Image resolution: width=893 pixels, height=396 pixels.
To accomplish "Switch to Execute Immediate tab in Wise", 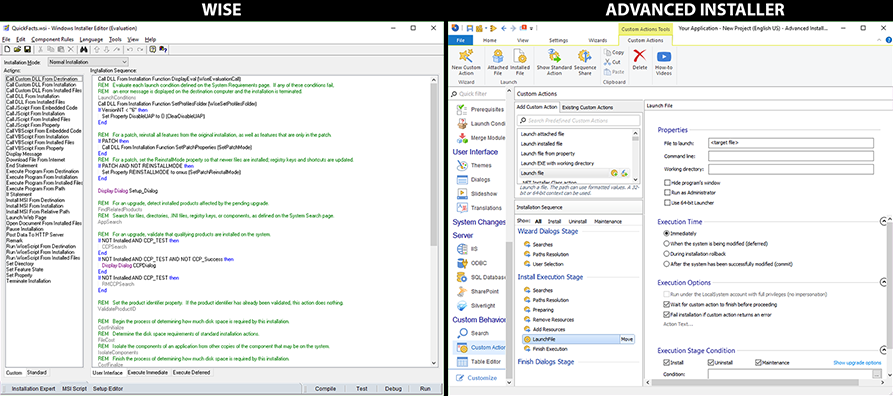I will tap(148, 373).
